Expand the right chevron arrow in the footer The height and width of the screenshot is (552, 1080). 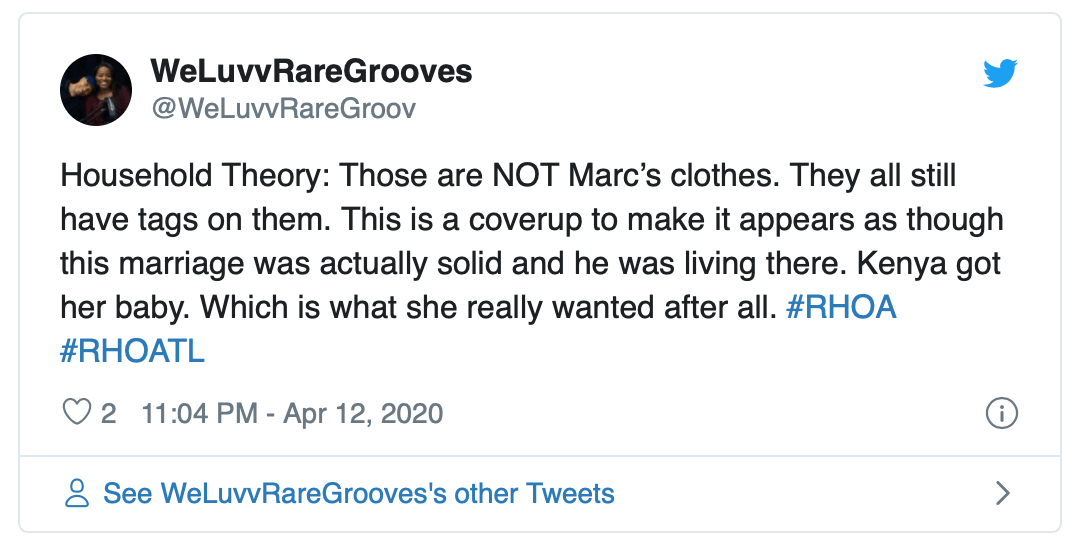1003,493
